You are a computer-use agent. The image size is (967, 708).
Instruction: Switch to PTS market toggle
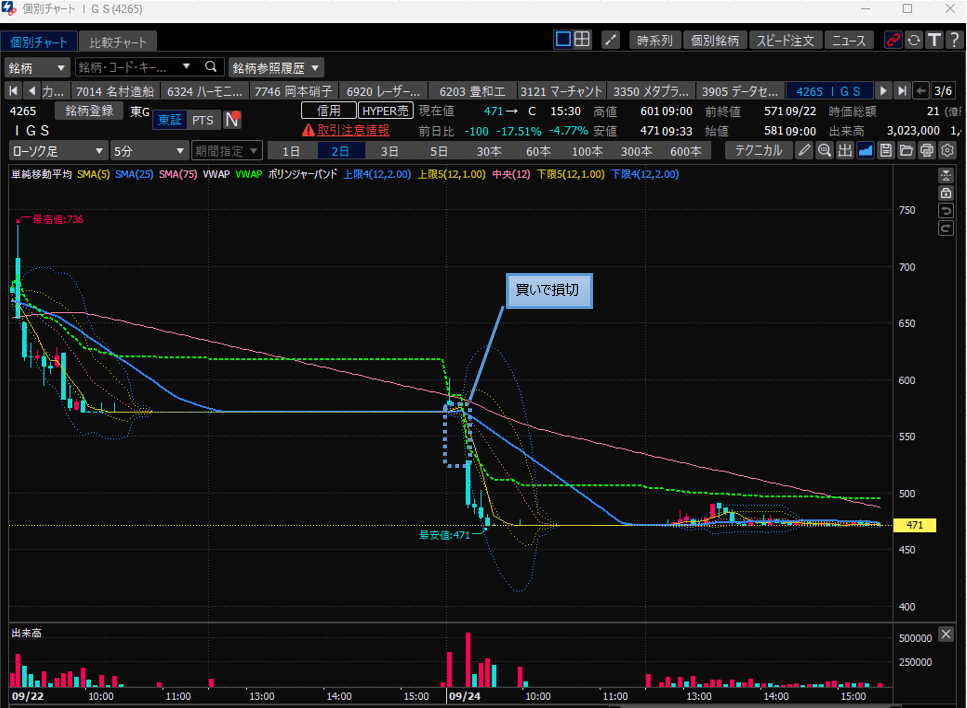coord(202,120)
